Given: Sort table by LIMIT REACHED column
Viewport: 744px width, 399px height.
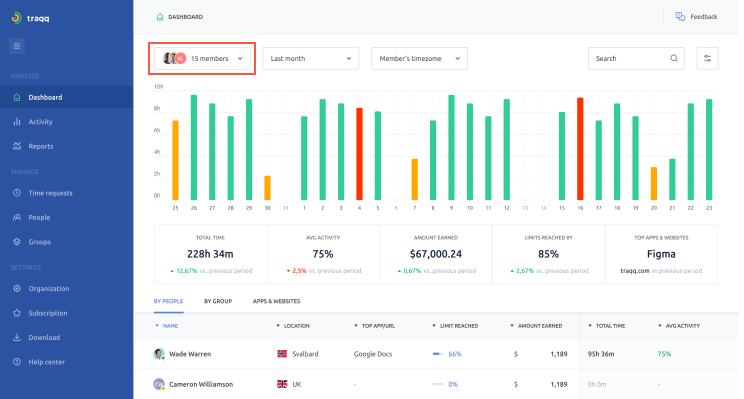Looking at the screenshot, I should point(455,326).
